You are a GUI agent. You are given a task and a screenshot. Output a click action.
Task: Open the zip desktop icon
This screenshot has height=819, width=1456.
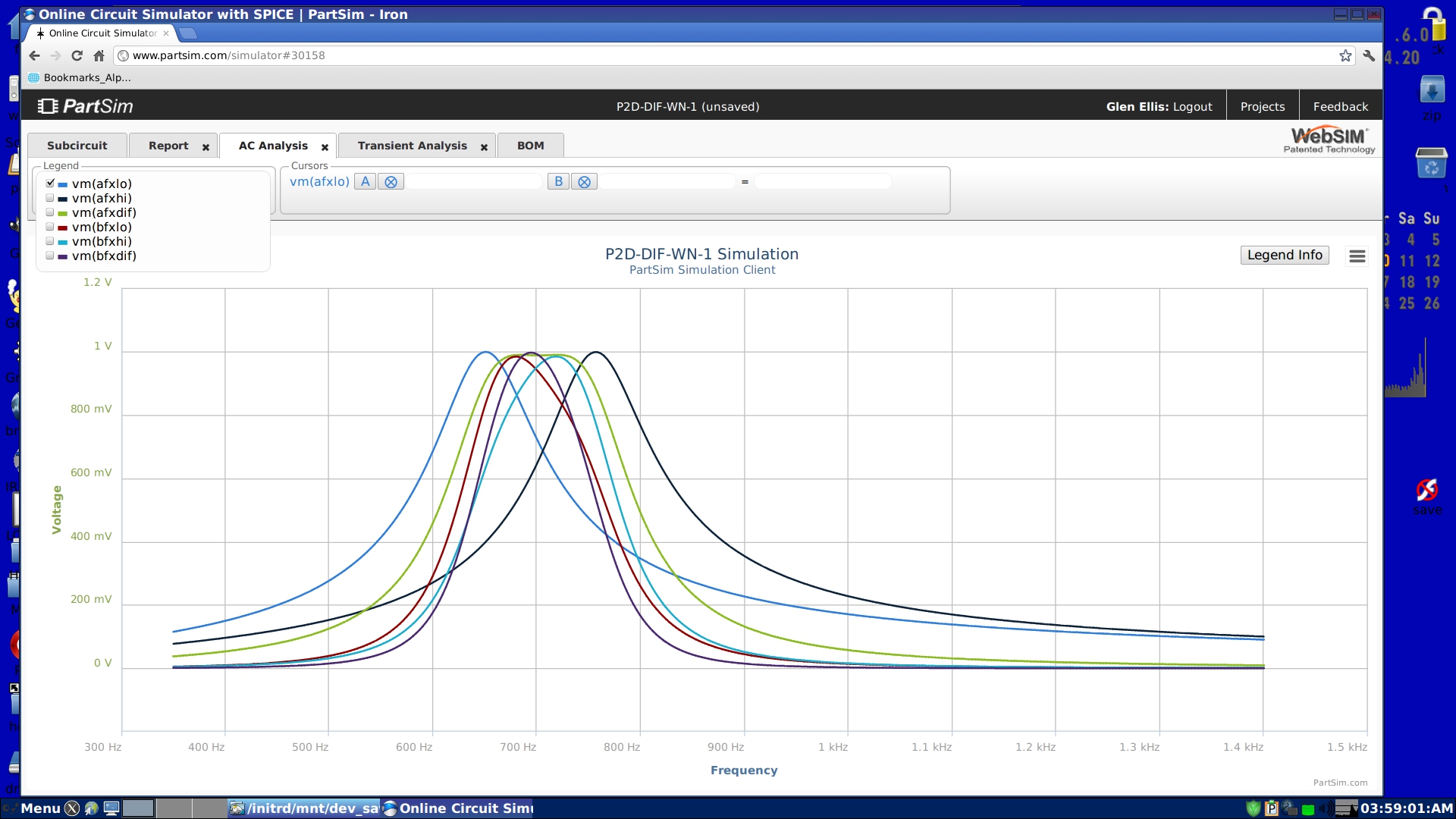click(1432, 99)
